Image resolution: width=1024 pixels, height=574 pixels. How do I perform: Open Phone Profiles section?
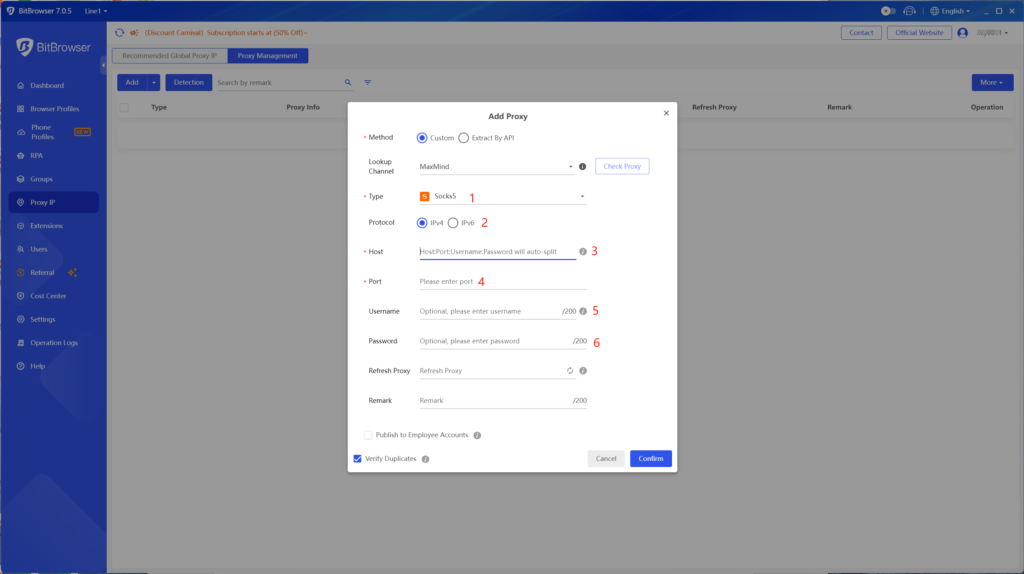42,132
